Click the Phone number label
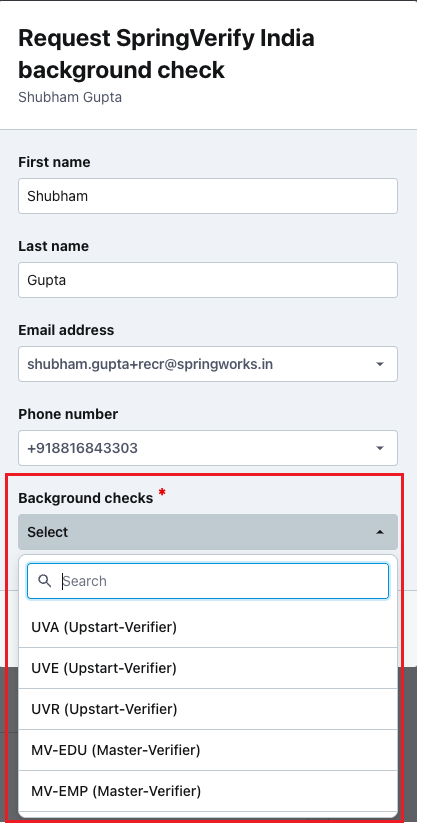Image resolution: width=426 pixels, height=826 pixels. pos(68,415)
